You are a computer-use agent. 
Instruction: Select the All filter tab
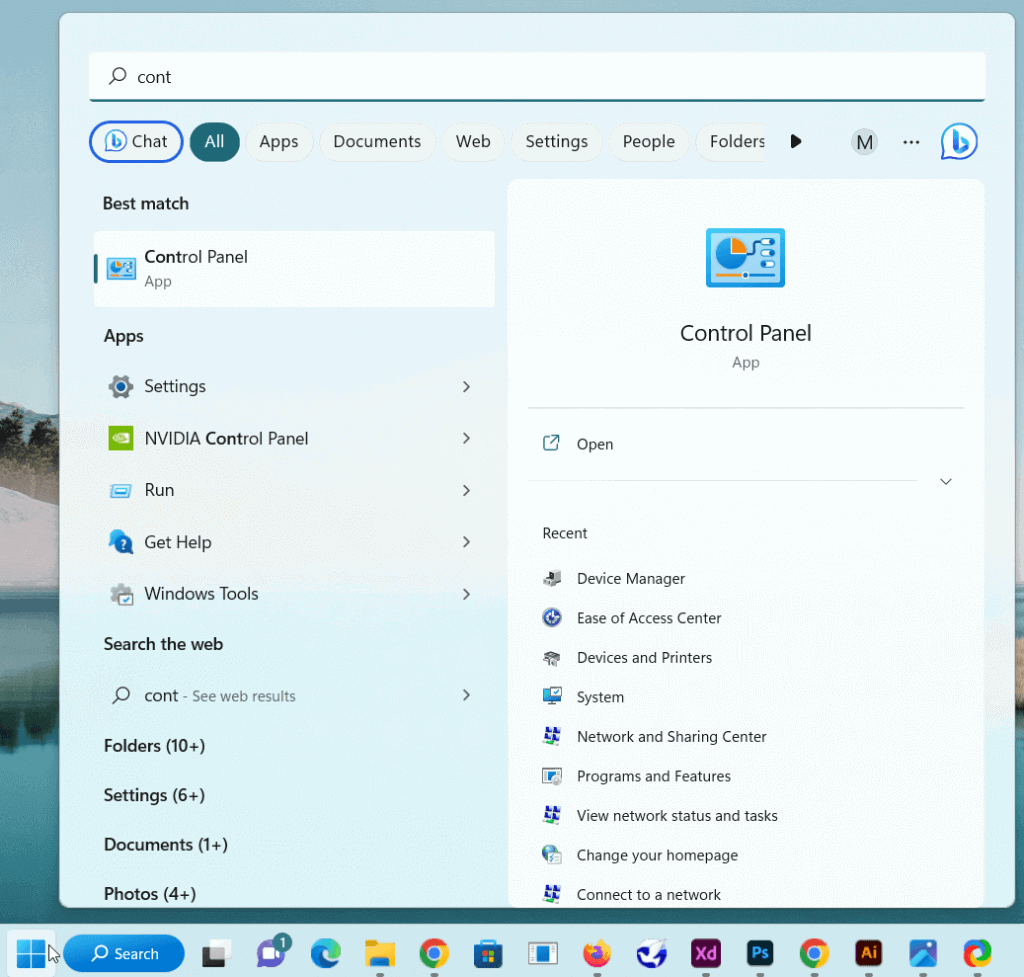[214, 142]
